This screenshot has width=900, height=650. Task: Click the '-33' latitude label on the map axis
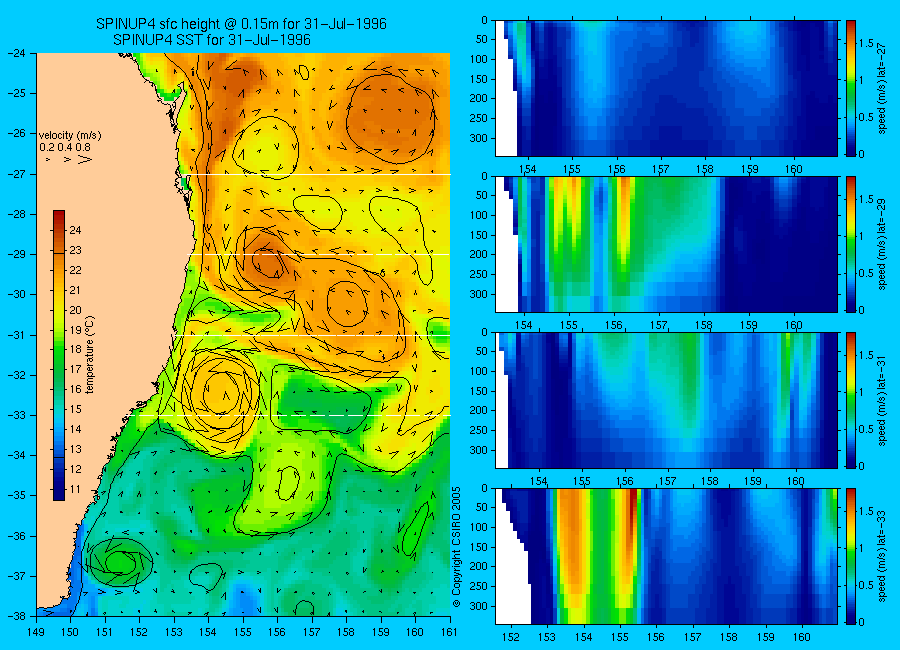15,415
